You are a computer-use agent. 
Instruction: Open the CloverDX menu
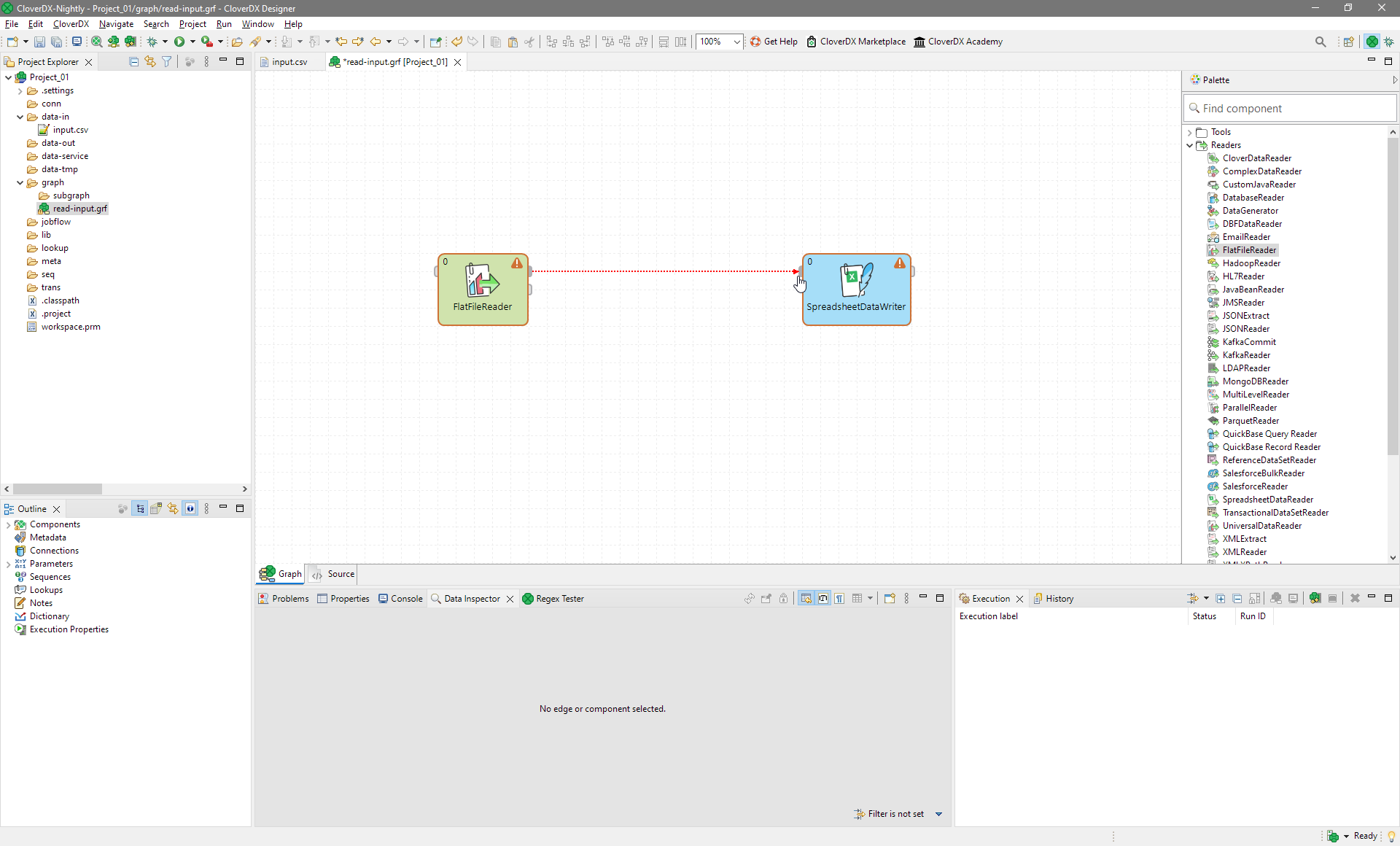[x=71, y=24]
